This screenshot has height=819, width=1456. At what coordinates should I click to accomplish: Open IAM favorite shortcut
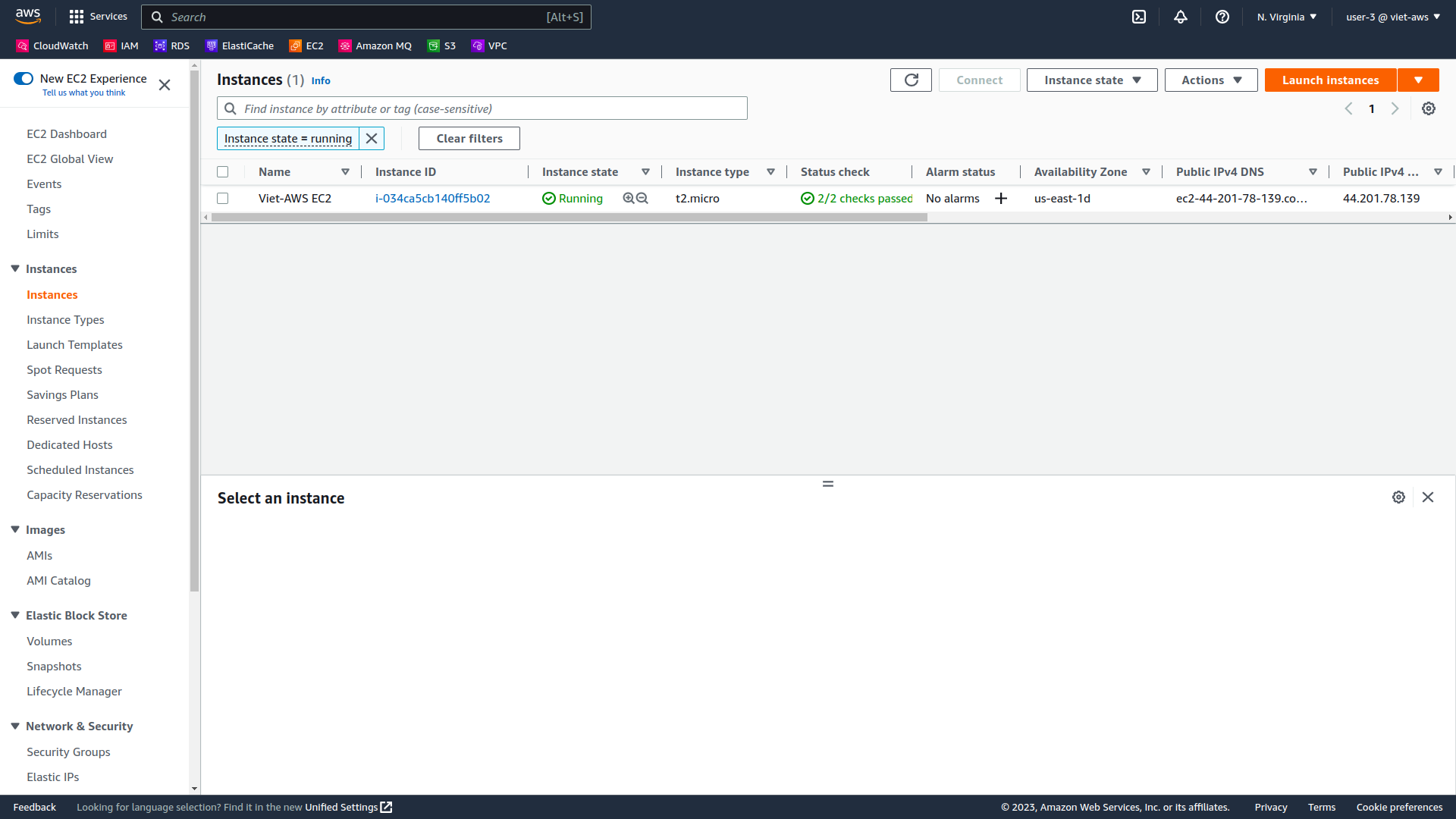121,45
